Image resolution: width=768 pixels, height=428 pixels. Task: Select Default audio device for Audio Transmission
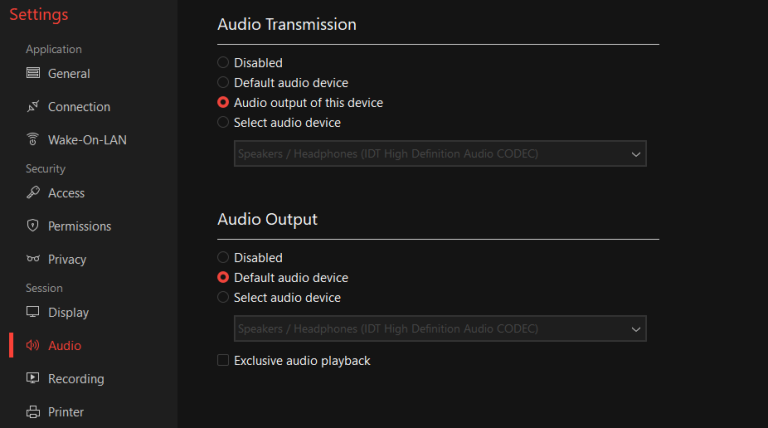(x=223, y=83)
